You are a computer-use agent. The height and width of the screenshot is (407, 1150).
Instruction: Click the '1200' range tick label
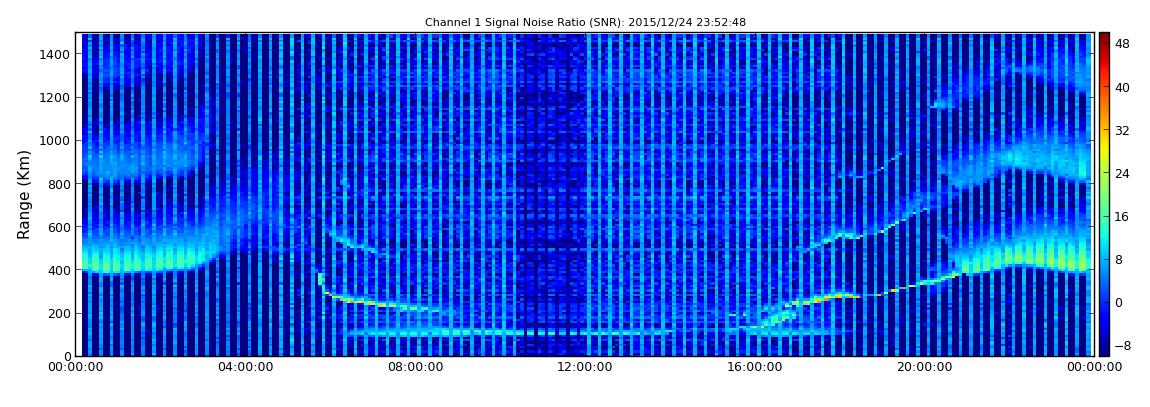[x=56, y=98]
